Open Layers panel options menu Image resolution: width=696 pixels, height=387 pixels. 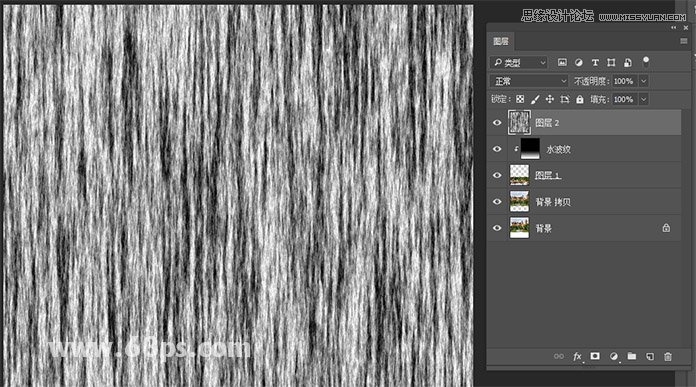pos(684,41)
